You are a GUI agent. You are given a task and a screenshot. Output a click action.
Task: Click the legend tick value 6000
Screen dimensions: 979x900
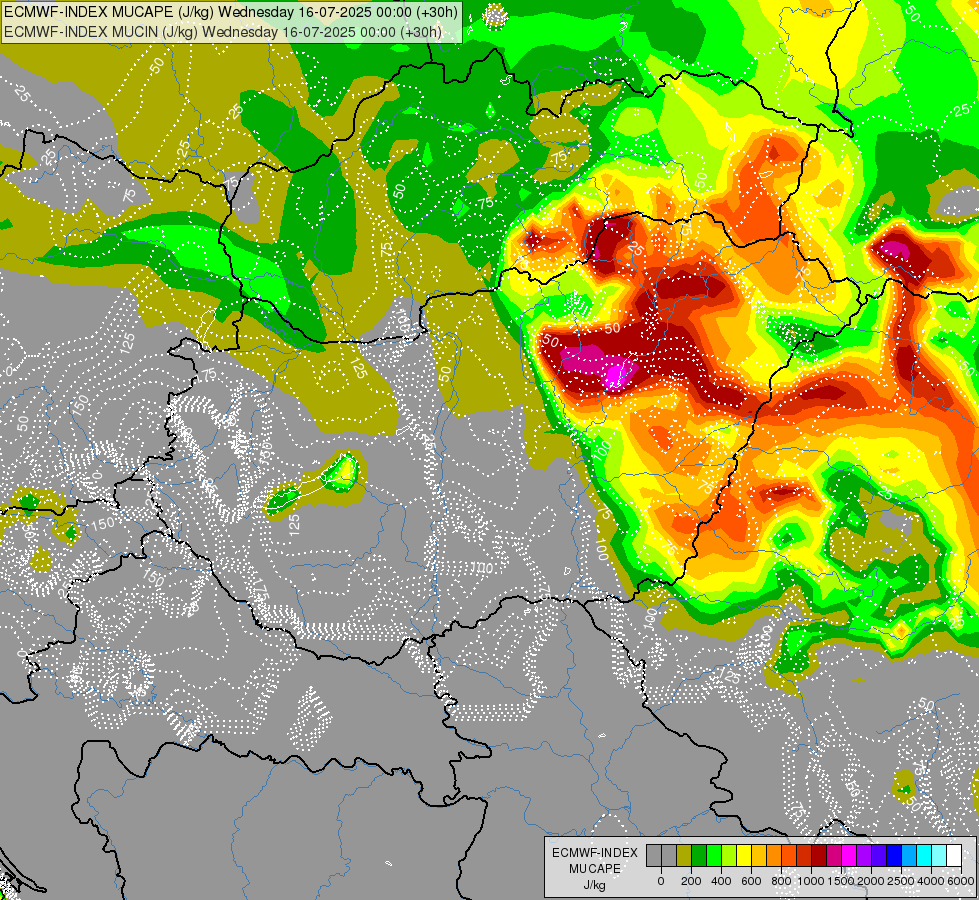[960, 881]
